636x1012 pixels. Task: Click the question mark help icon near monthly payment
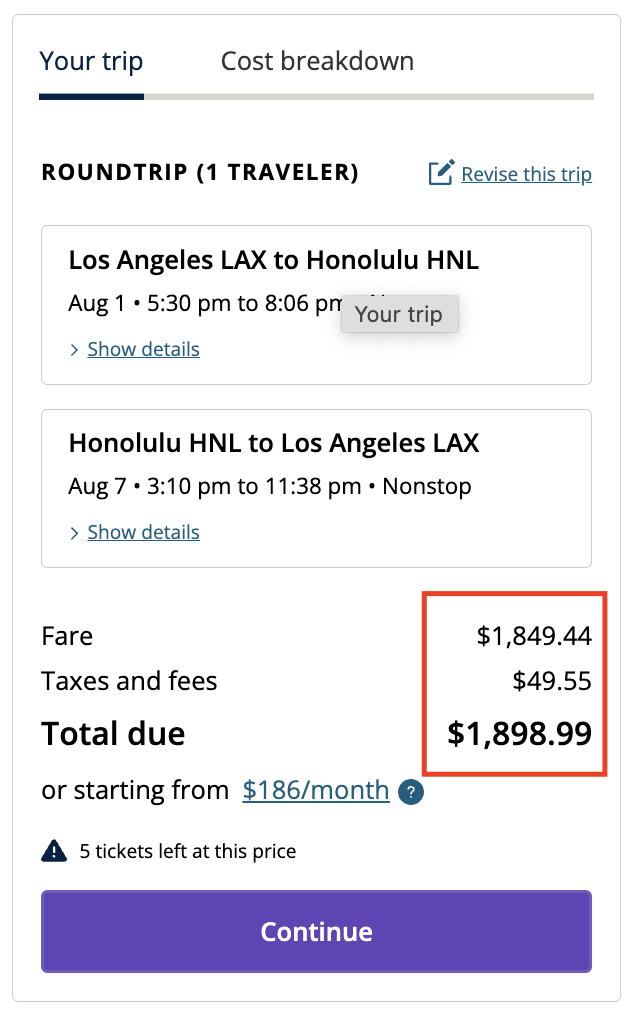(411, 792)
